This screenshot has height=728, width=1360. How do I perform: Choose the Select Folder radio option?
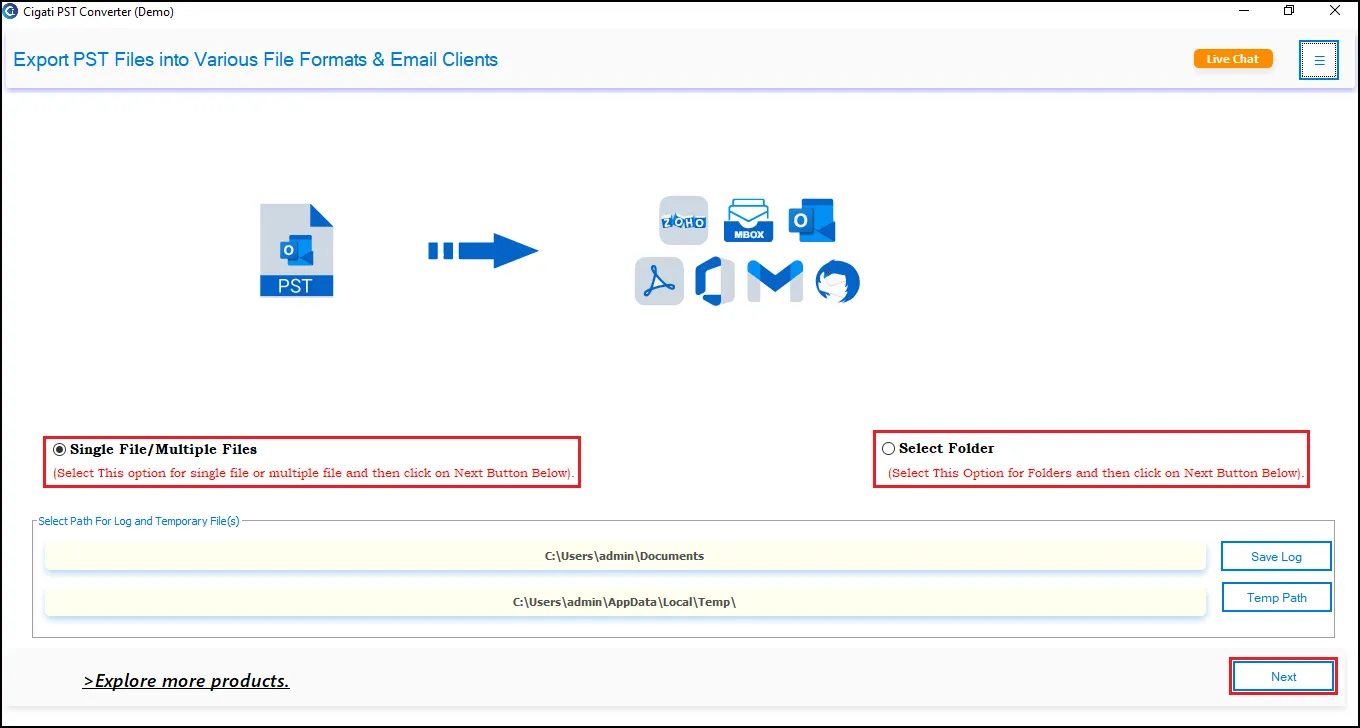click(x=888, y=449)
